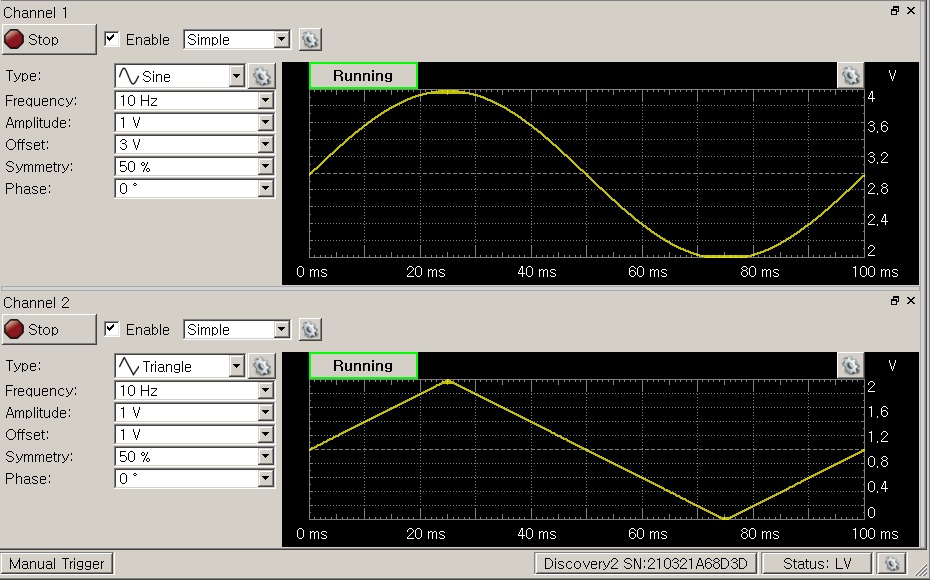Click the Status: LV indicator
This screenshot has height=580, width=930.
817,563
